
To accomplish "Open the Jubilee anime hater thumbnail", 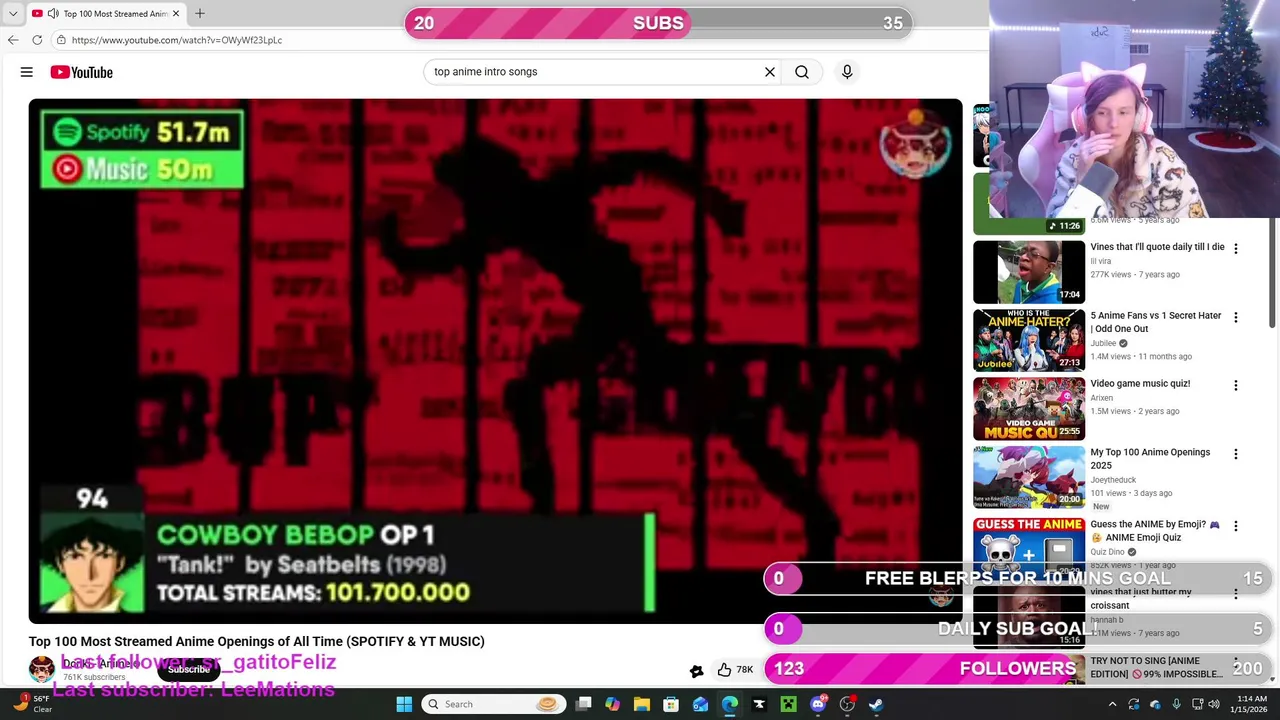I will click(1029, 340).
